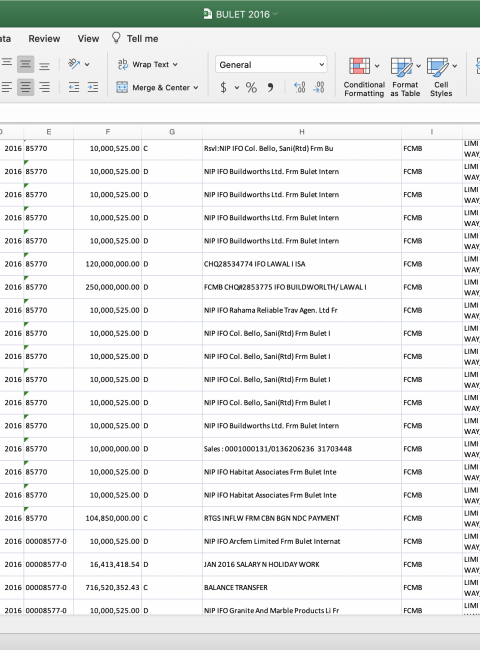The width and height of the screenshot is (480, 650).
Task: Click the Cell Styles icon
Action: [x=438, y=67]
